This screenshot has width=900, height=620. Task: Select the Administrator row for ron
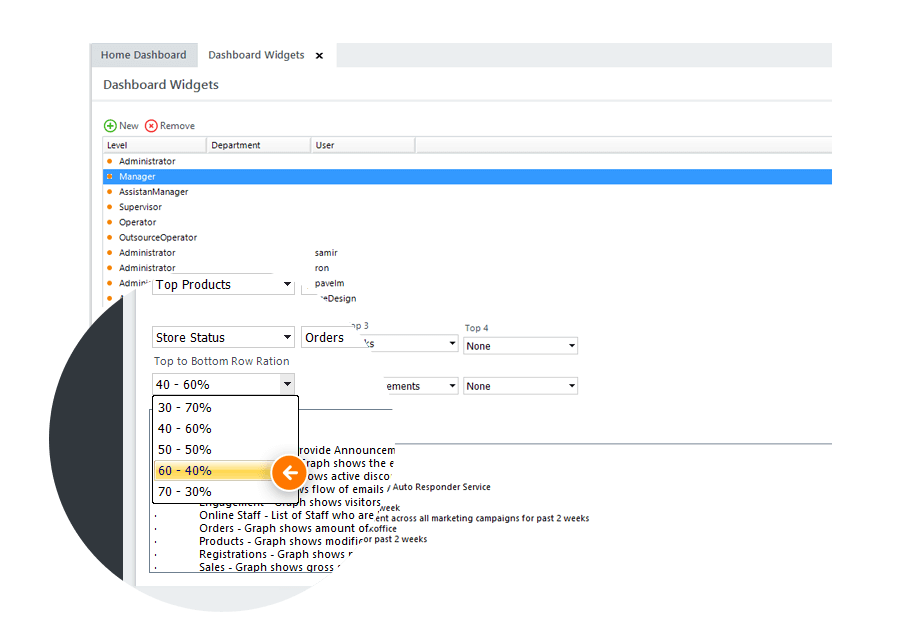[467, 268]
